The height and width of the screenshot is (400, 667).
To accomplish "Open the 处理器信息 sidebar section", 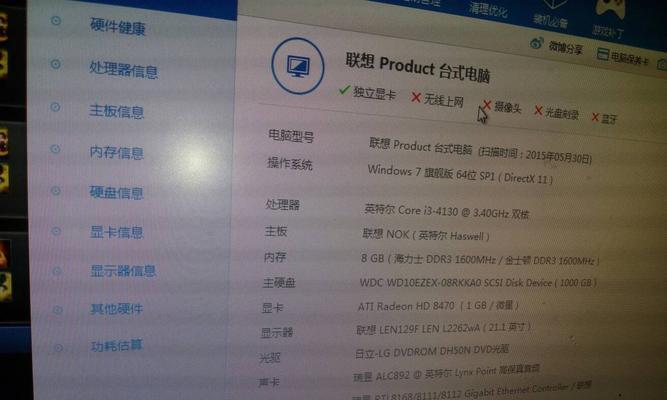I will [123, 70].
